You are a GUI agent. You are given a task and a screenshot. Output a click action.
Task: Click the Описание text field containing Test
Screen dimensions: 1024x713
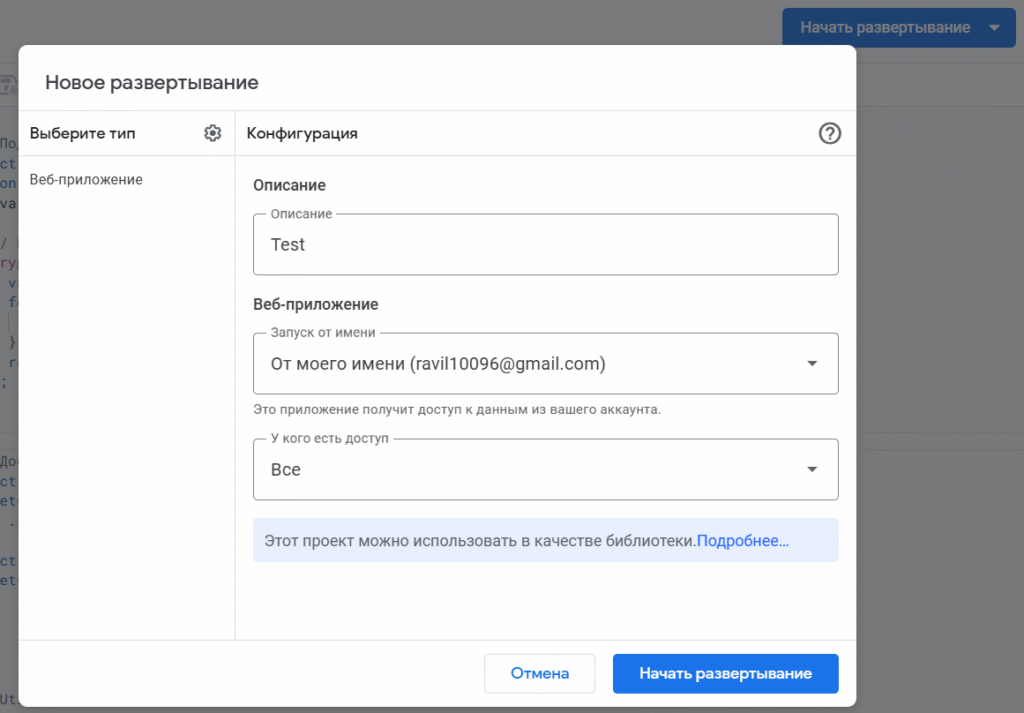click(x=545, y=245)
